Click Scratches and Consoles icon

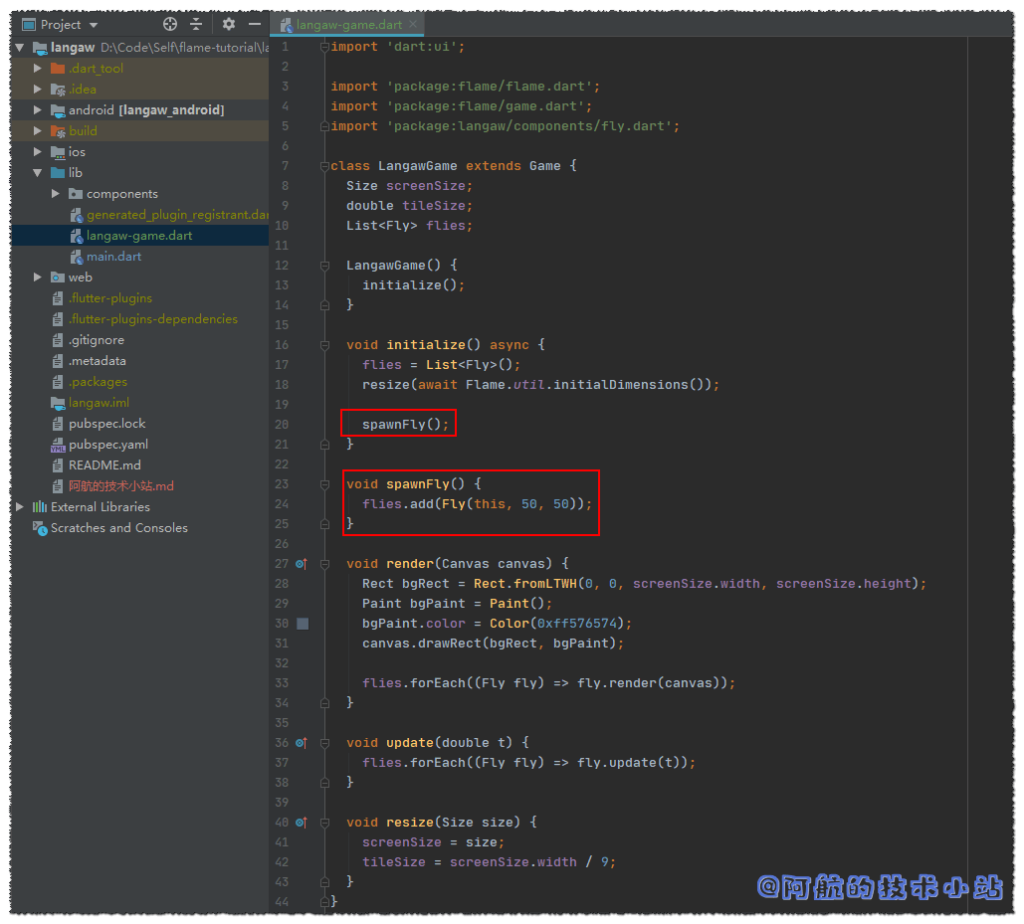(40, 528)
